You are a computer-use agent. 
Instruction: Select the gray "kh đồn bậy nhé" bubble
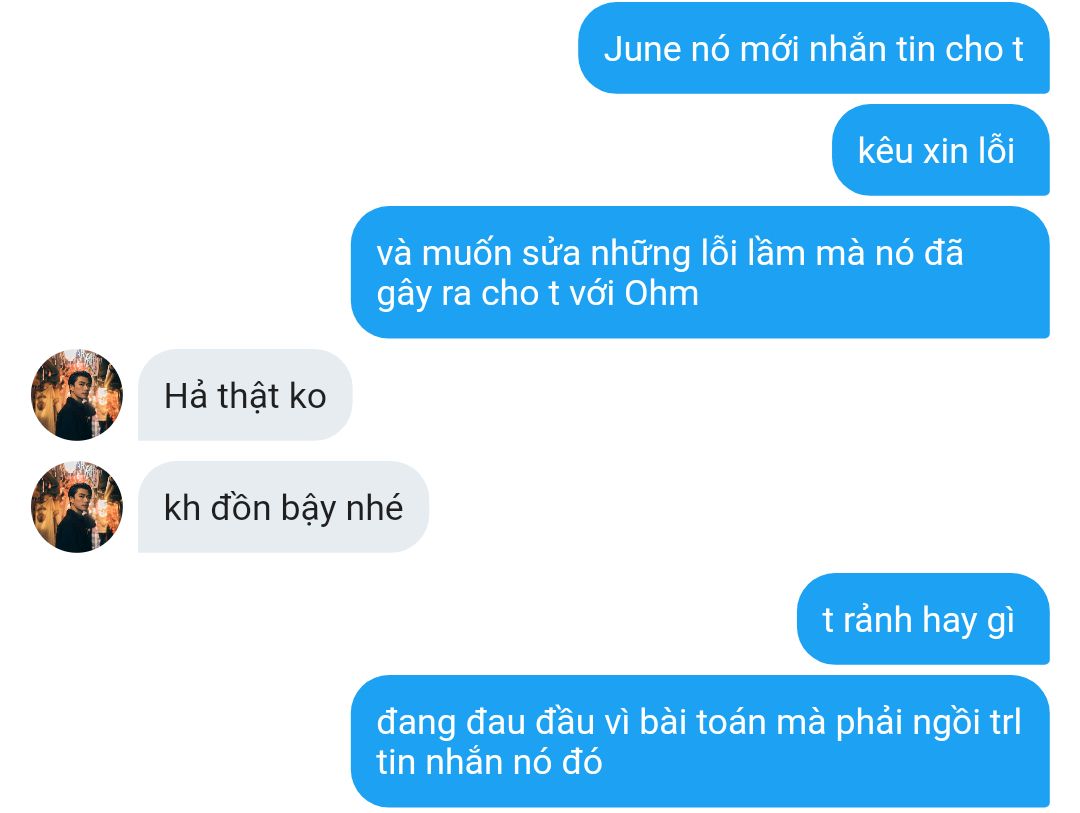click(x=283, y=506)
